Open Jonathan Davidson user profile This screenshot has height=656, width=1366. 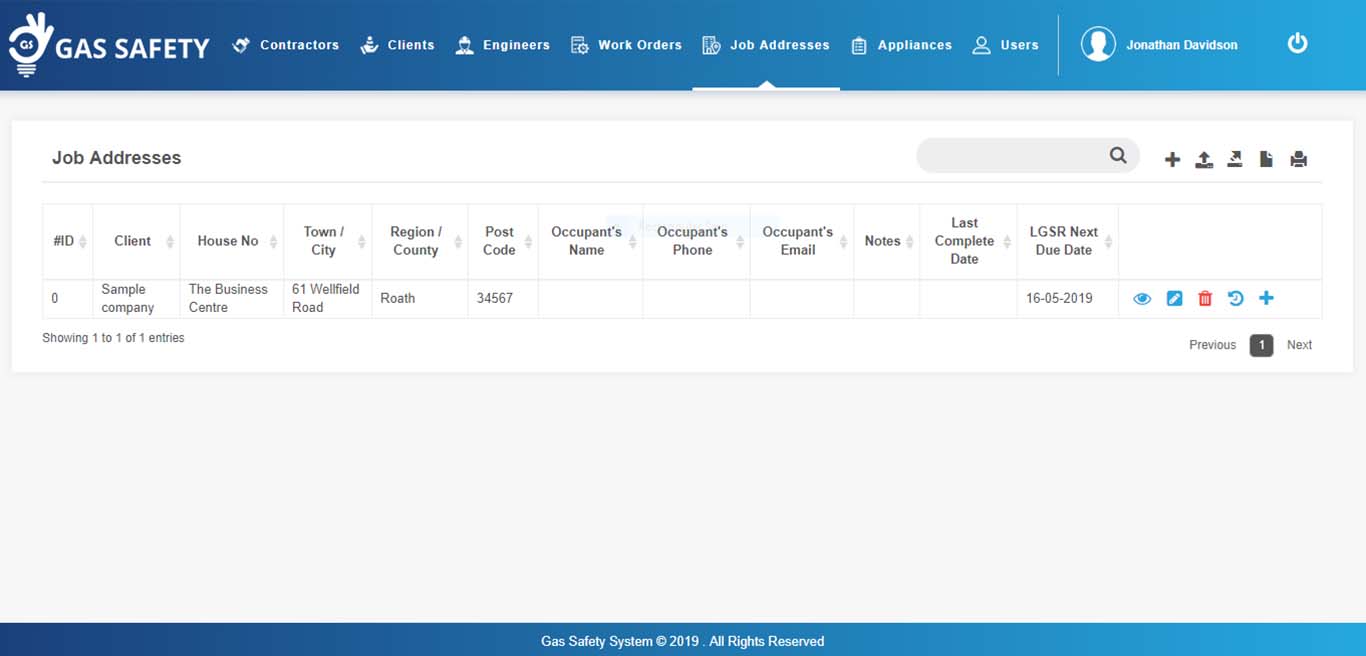pyautogui.click(x=1160, y=45)
